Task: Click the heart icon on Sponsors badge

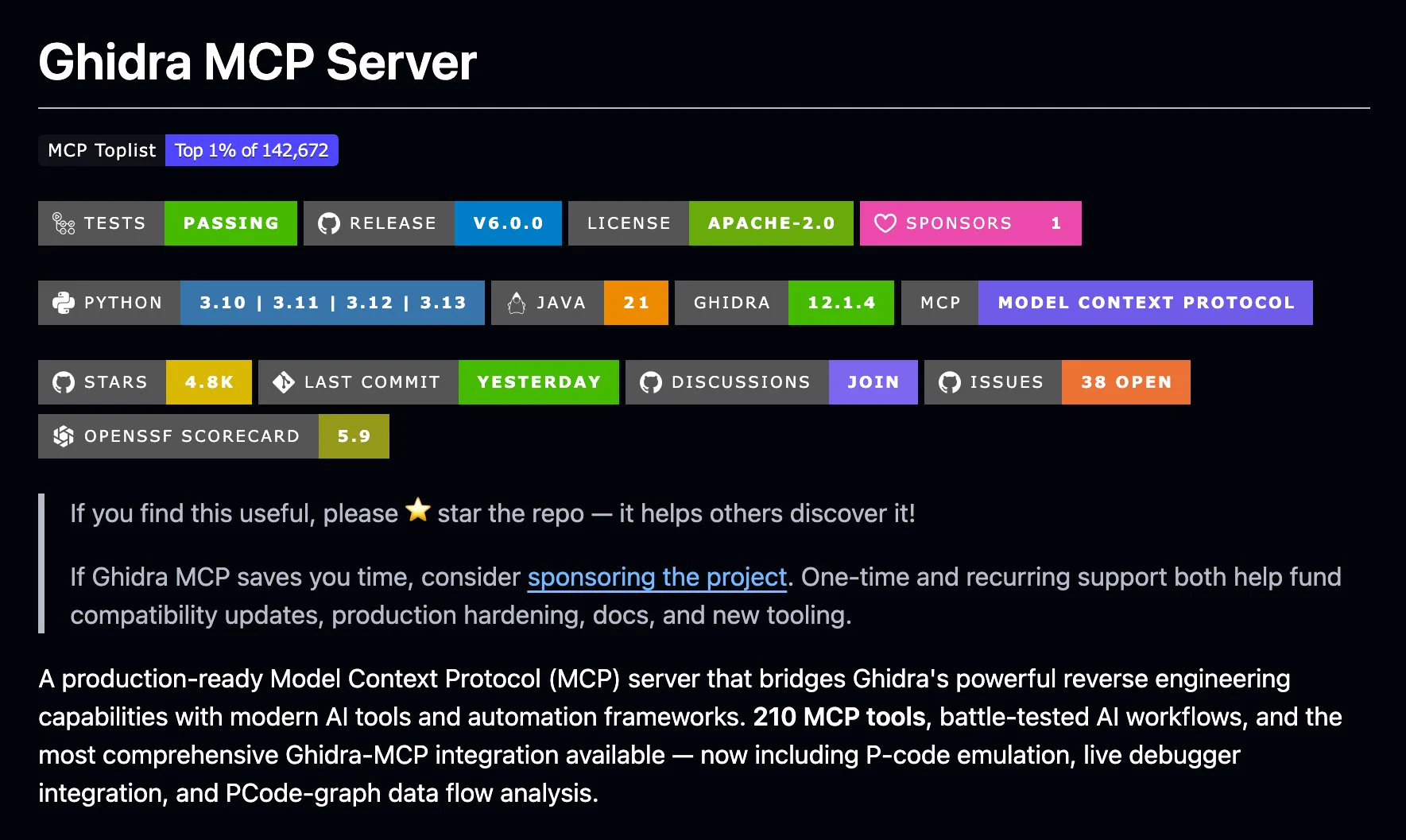Action: coord(885,223)
